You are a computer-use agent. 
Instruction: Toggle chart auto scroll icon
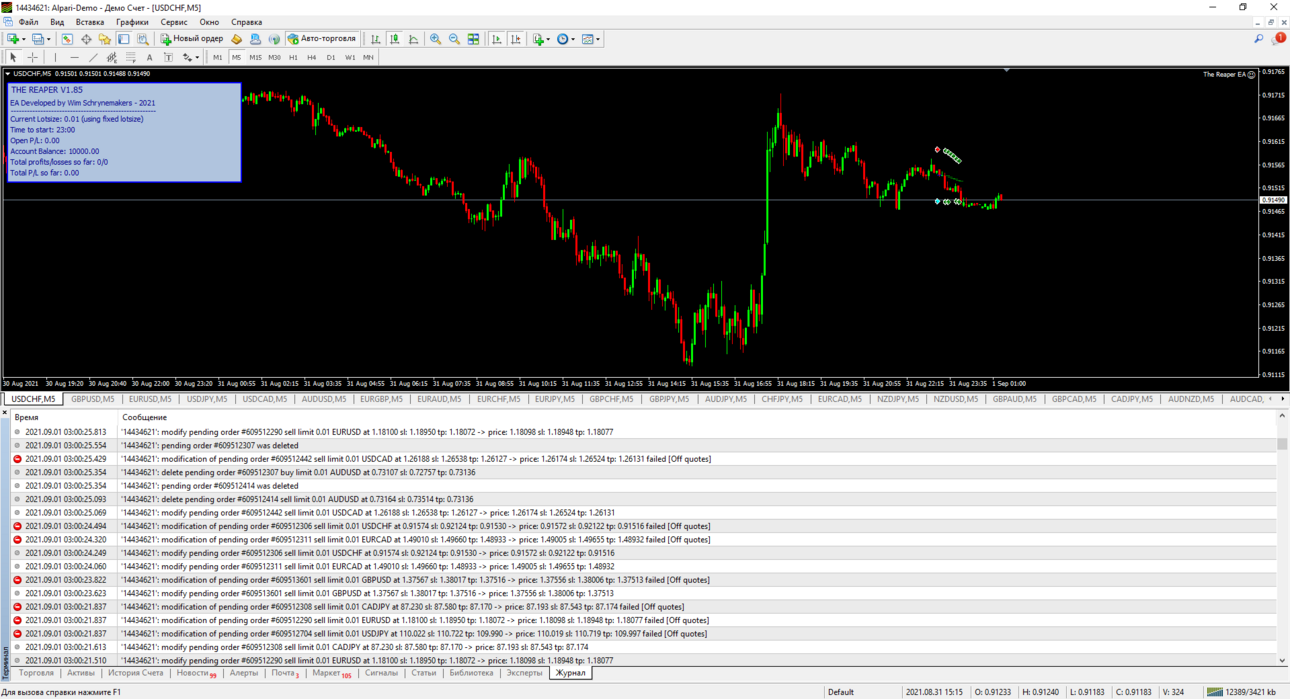click(x=497, y=39)
